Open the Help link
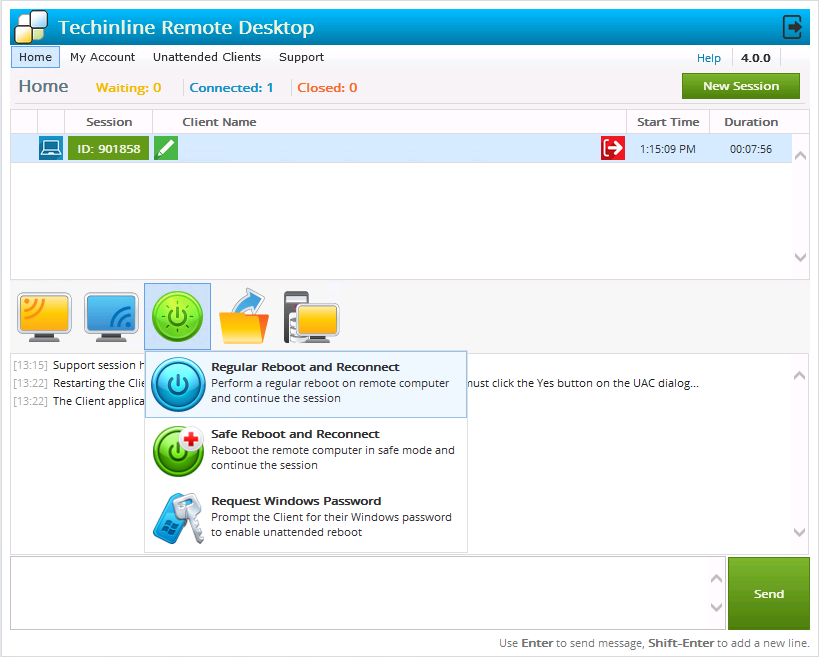 [708, 58]
